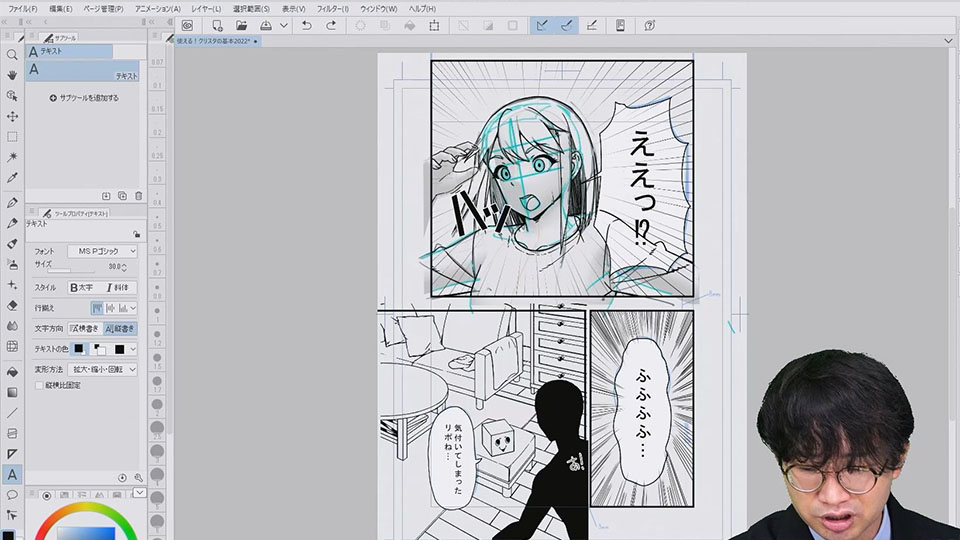Image resolution: width=960 pixels, height=540 pixels.
Task: Select the Operation object tool
Action: [12, 96]
